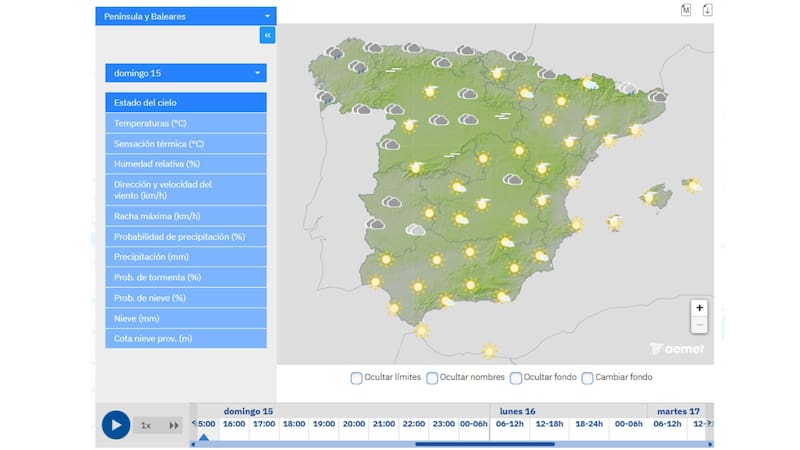Choose Cota nieve prov. (m) option
The height and width of the screenshot is (450, 800).
tap(186, 338)
